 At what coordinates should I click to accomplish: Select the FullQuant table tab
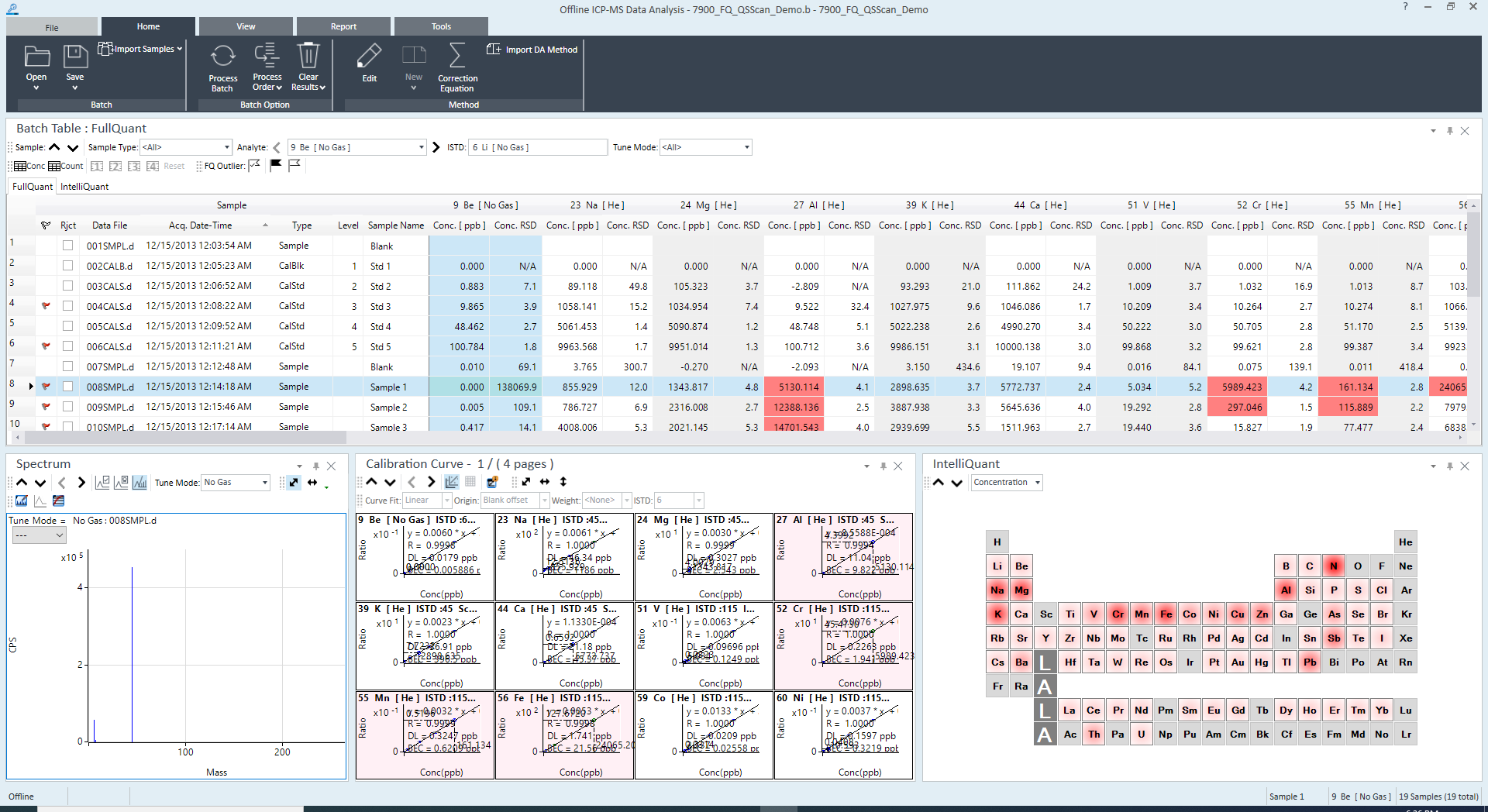coord(33,187)
